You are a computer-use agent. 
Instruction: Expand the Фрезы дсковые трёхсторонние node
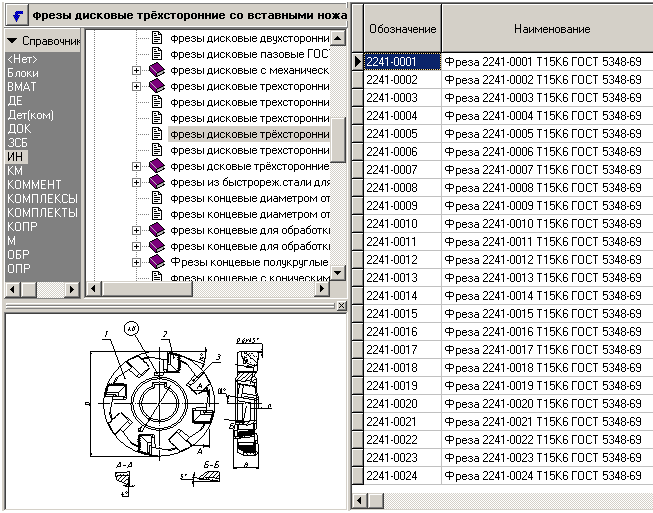tap(136, 167)
